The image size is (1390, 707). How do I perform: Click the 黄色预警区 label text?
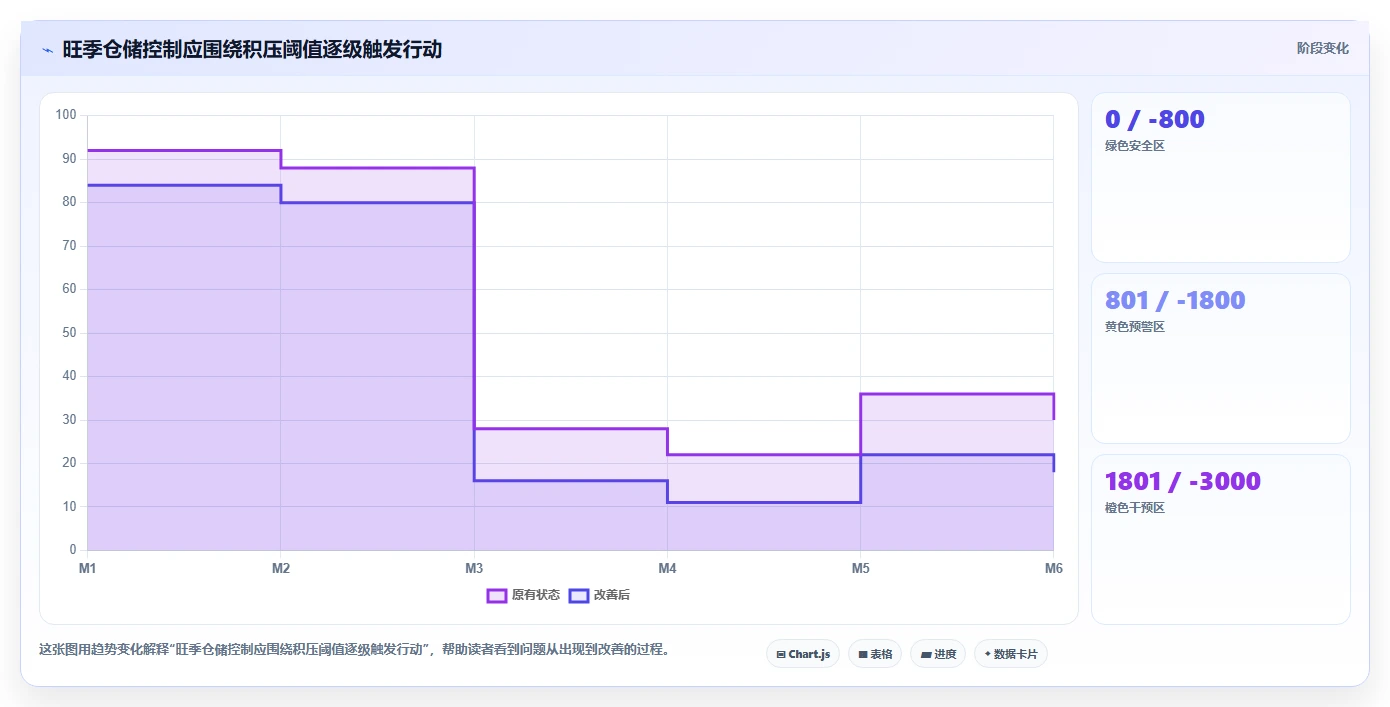(1135, 327)
